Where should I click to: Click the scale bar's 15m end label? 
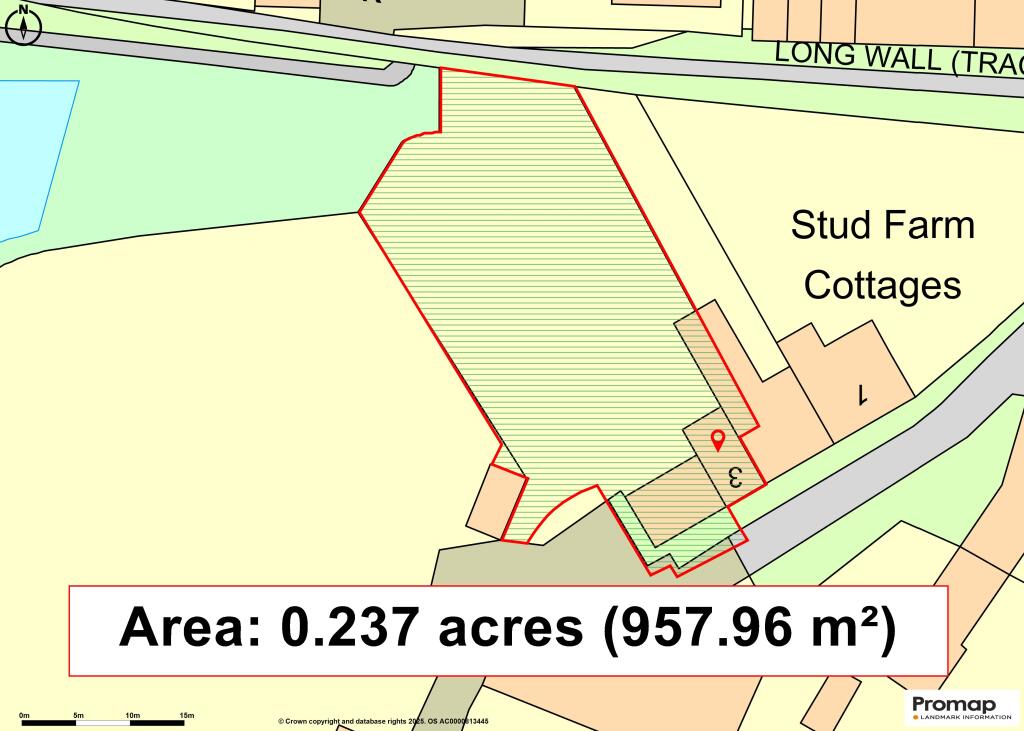(187, 715)
